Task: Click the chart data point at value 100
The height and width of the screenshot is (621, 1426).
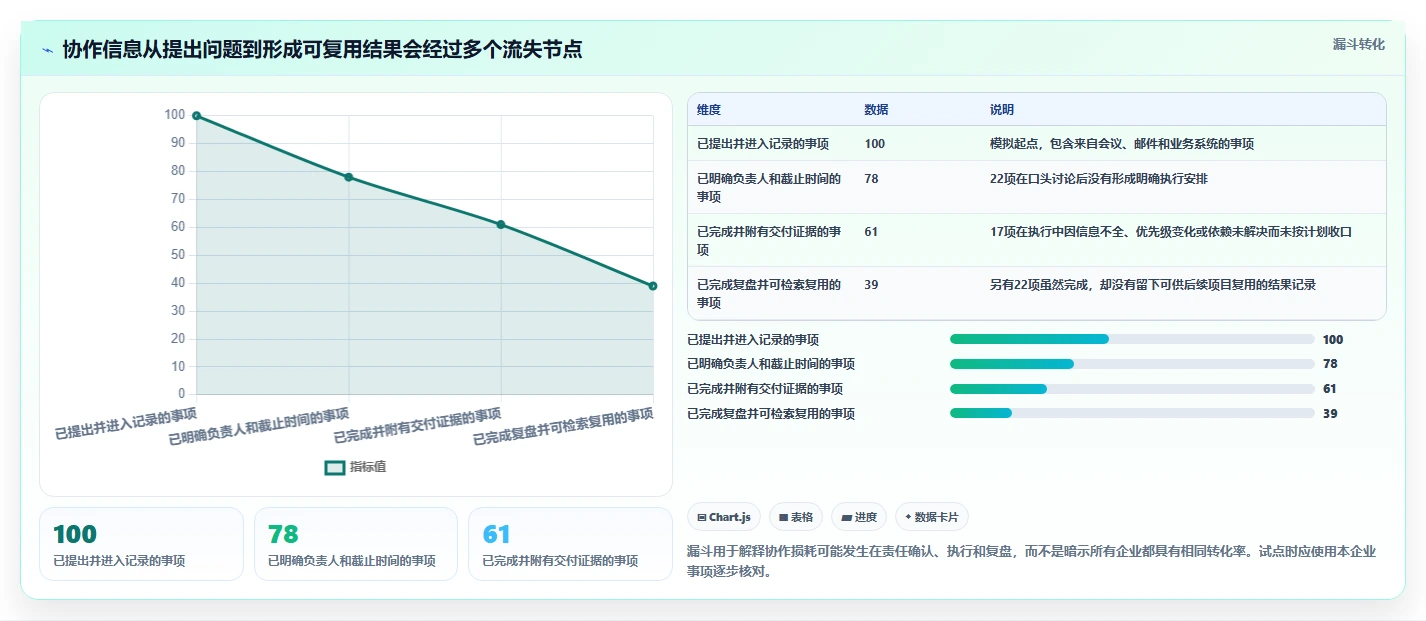Action: point(196,116)
